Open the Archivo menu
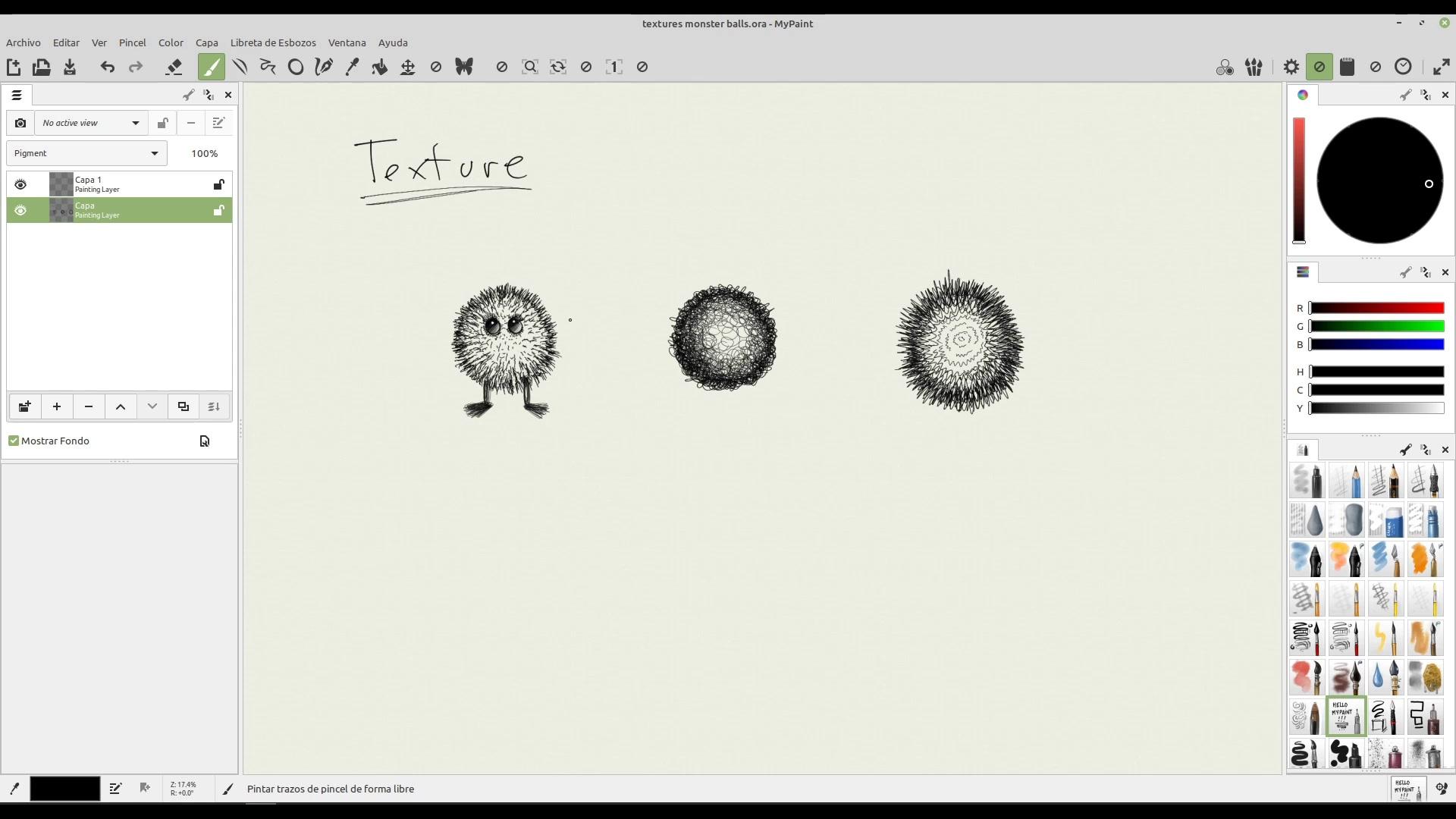This screenshot has width=1456, height=819. pyautogui.click(x=24, y=42)
